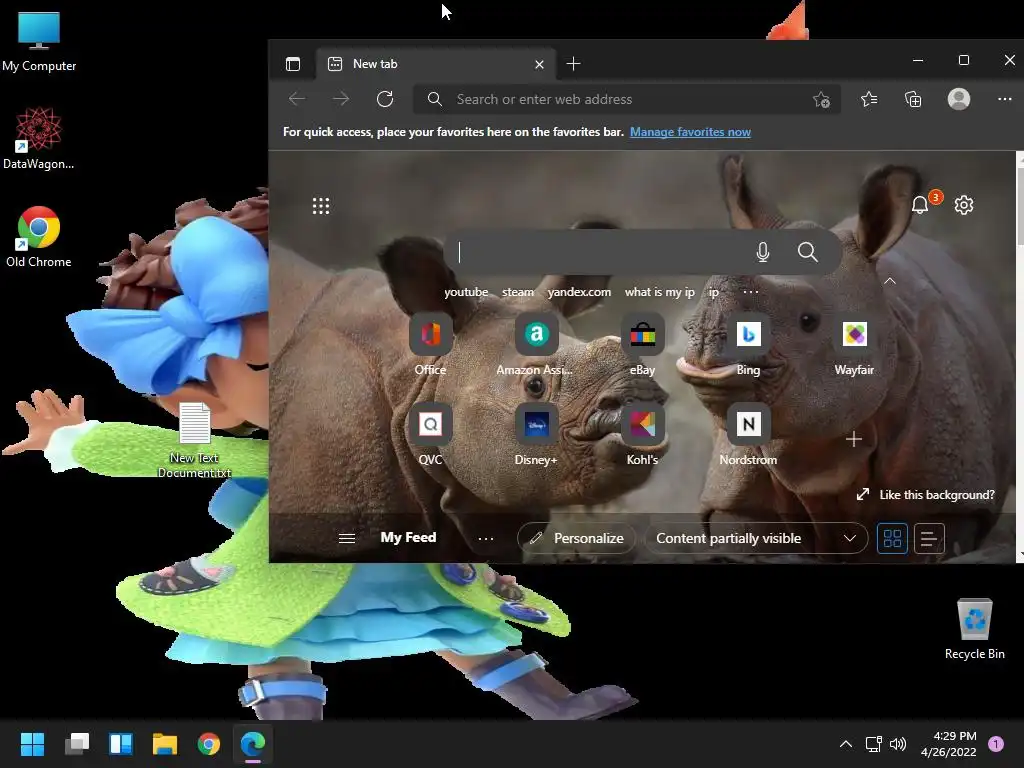Close the New tab tab
This screenshot has width=1024, height=768.
[x=539, y=64]
